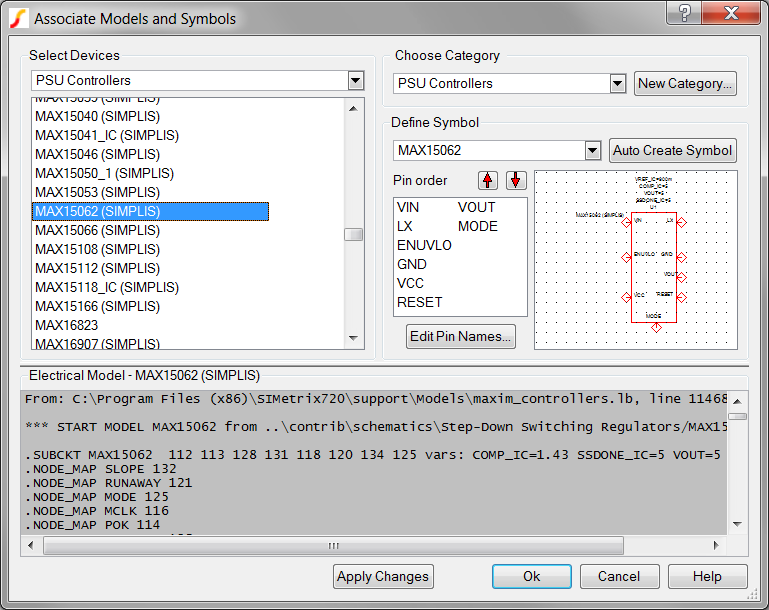Open the Select Devices PSU Controllers dropdown

click(356, 80)
